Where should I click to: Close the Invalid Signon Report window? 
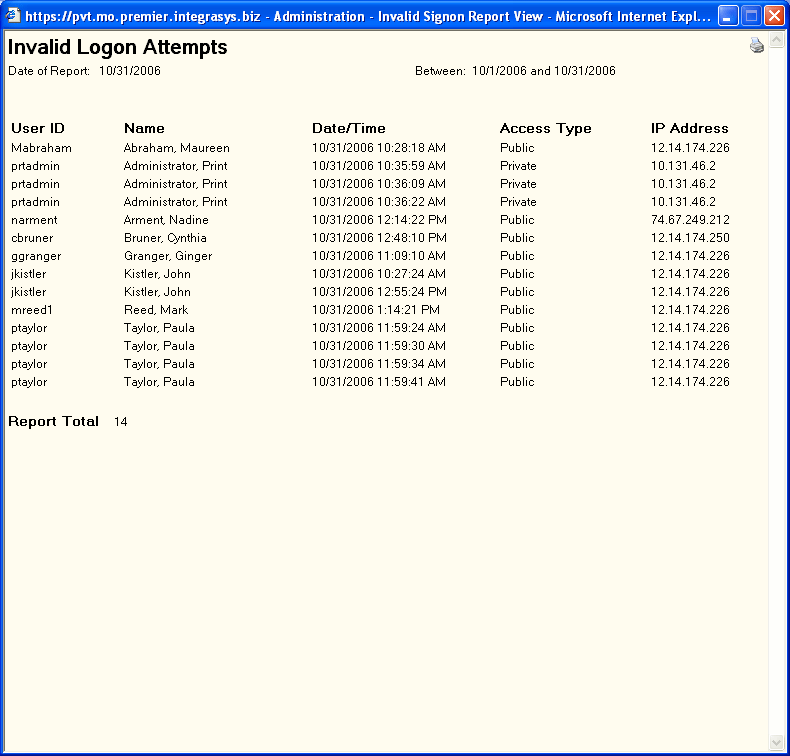tap(774, 16)
